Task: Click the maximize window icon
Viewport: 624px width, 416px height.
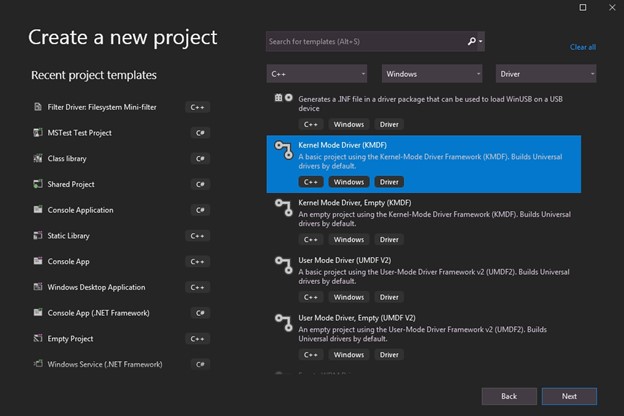Action: tap(583, 7)
